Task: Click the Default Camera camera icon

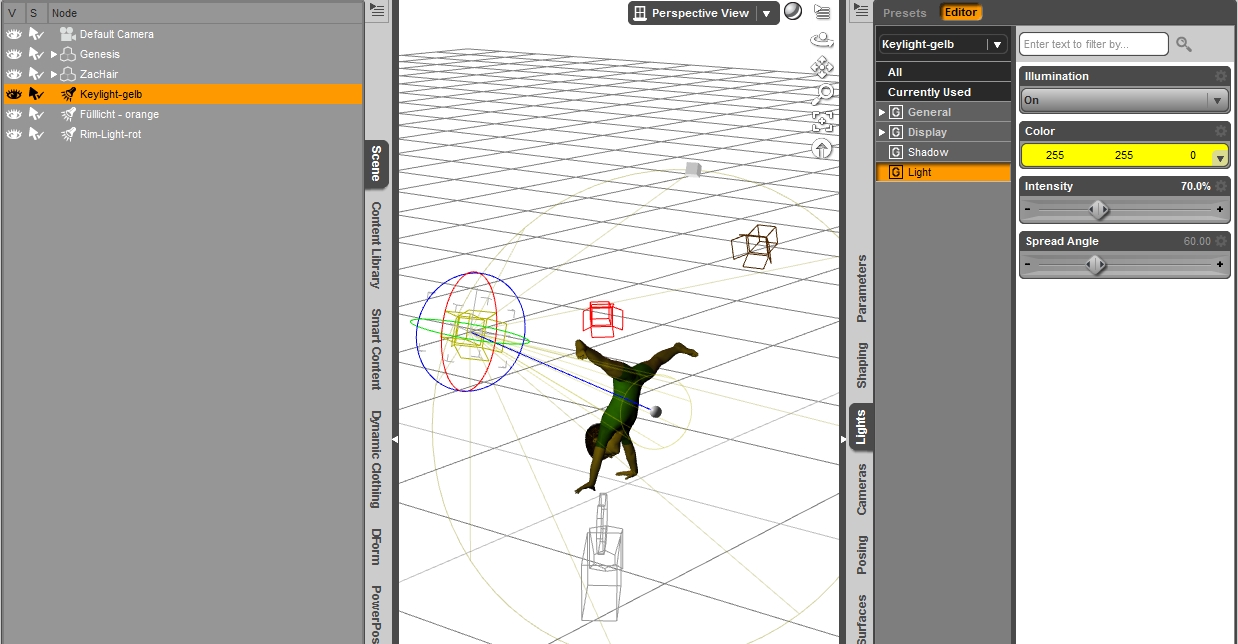Action: (68, 34)
